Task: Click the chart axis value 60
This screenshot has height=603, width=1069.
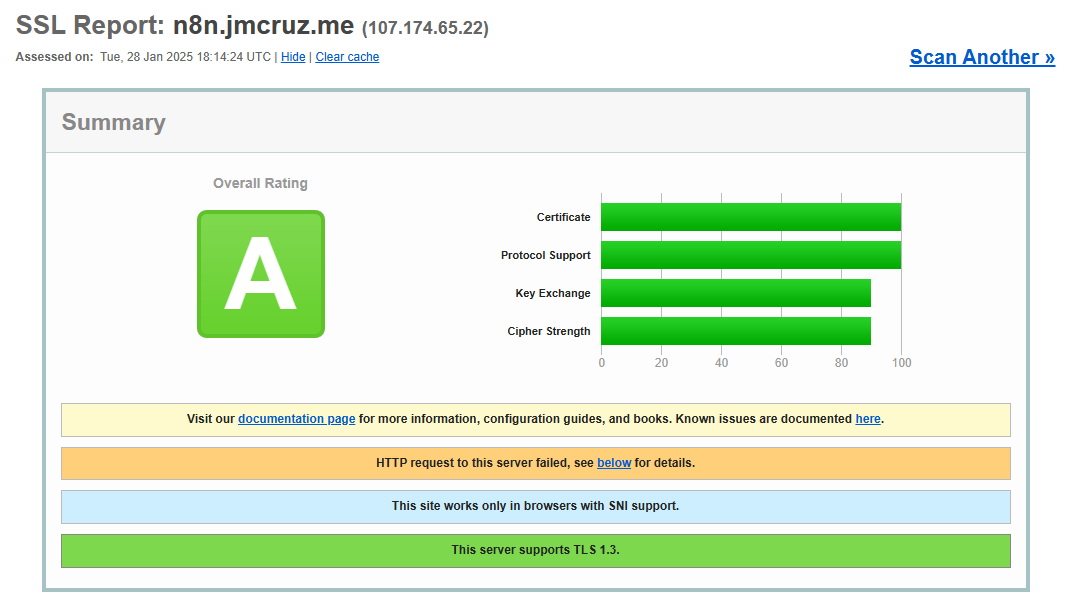Action: pos(781,363)
